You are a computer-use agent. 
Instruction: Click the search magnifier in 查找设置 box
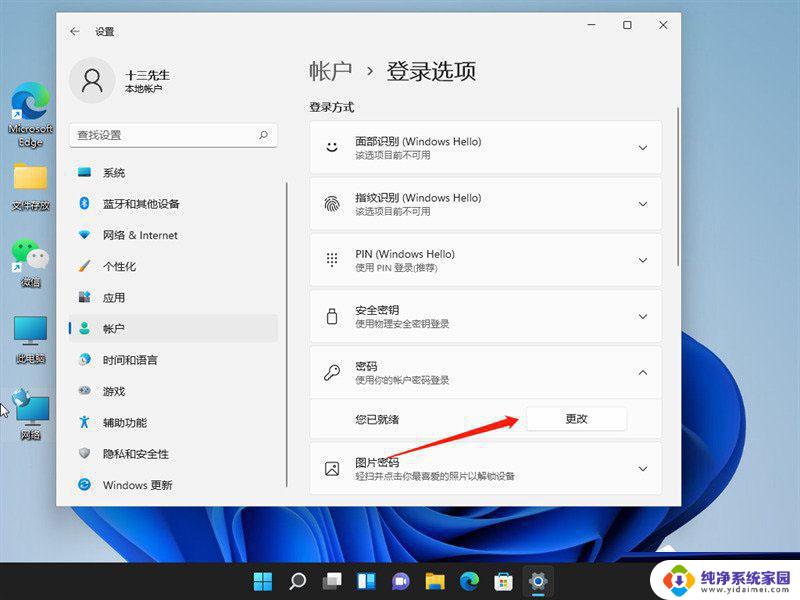click(x=263, y=135)
